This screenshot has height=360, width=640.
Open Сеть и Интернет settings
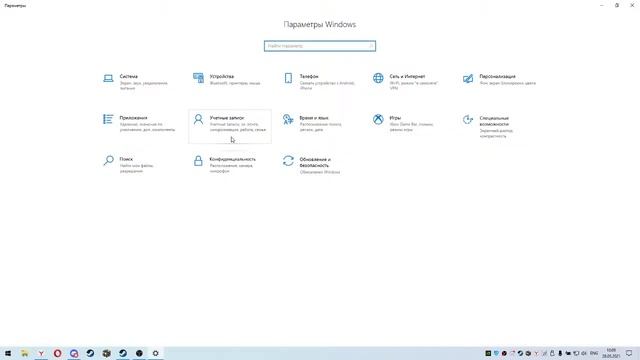click(x=409, y=82)
